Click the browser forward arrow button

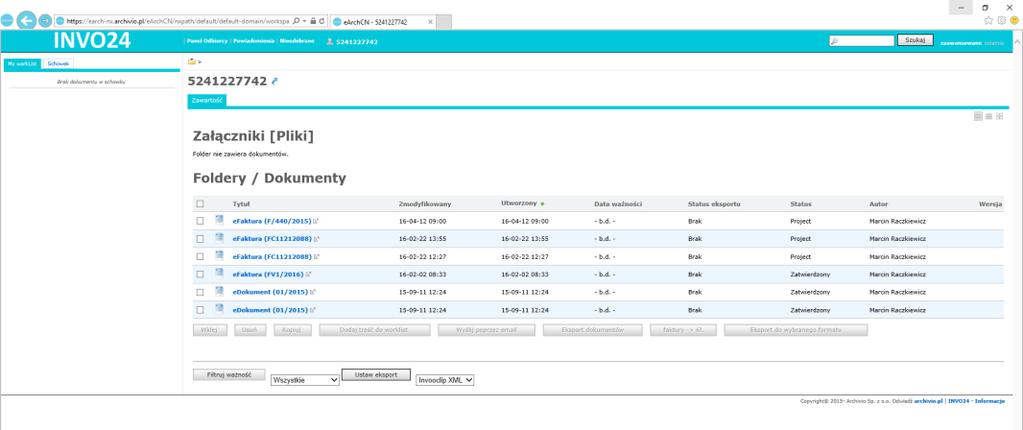pyautogui.click(x=45, y=20)
